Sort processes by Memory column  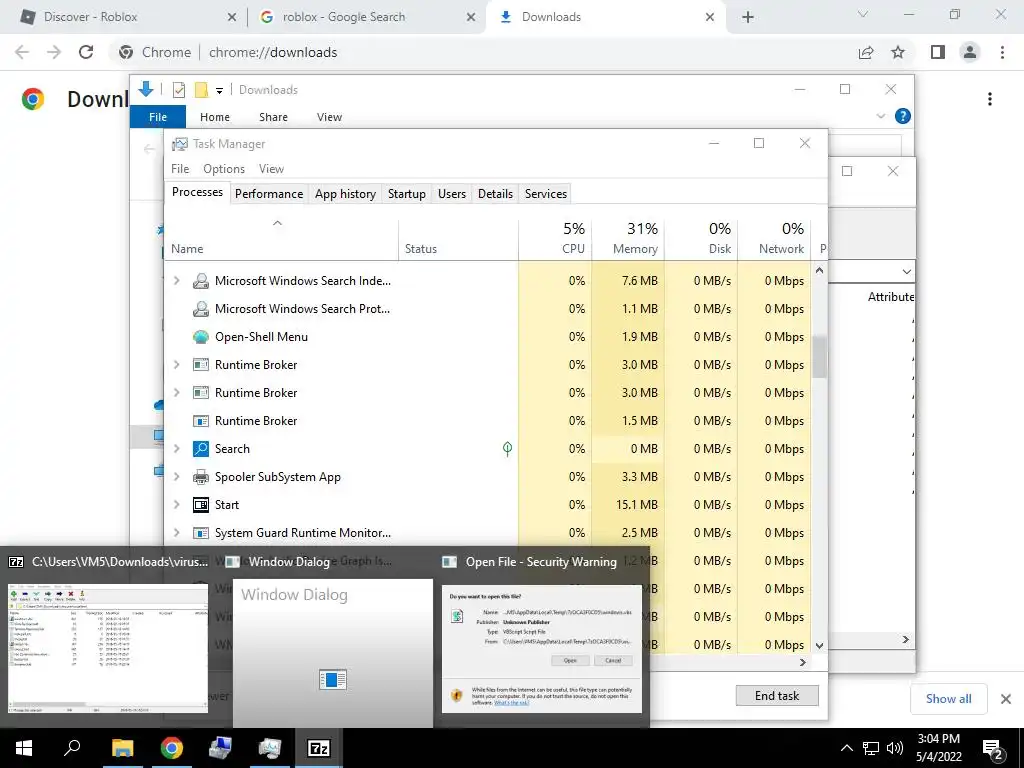point(628,239)
